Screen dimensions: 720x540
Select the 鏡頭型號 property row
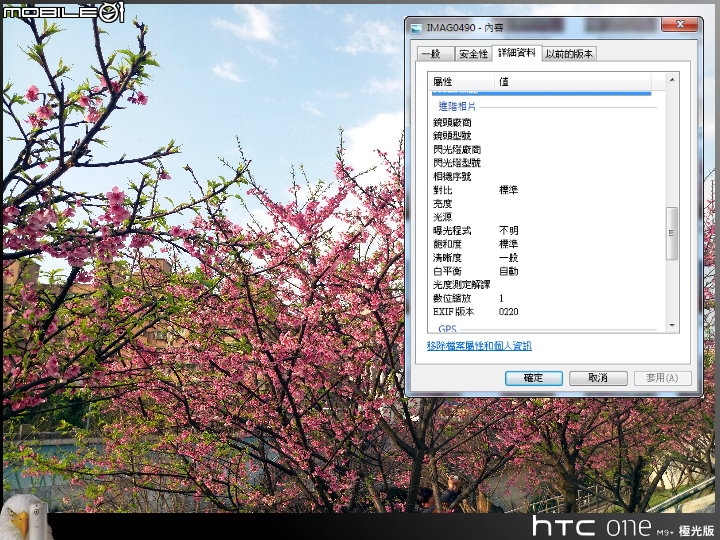[544, 136]
